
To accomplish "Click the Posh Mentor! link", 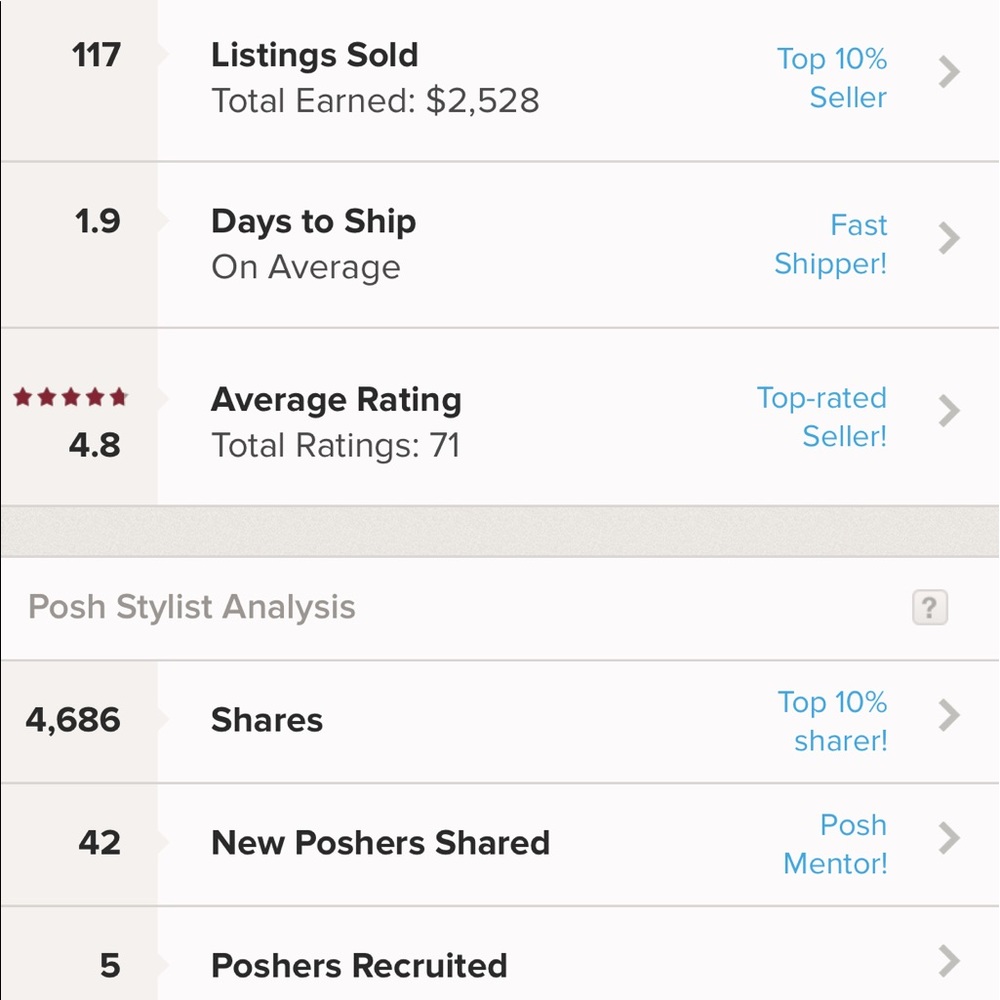I will pos(835,844).
